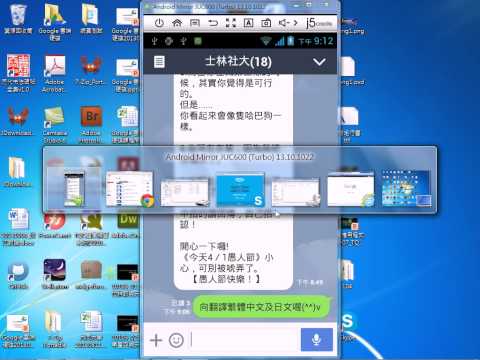Click inside the chat message input field

[244, 340]
